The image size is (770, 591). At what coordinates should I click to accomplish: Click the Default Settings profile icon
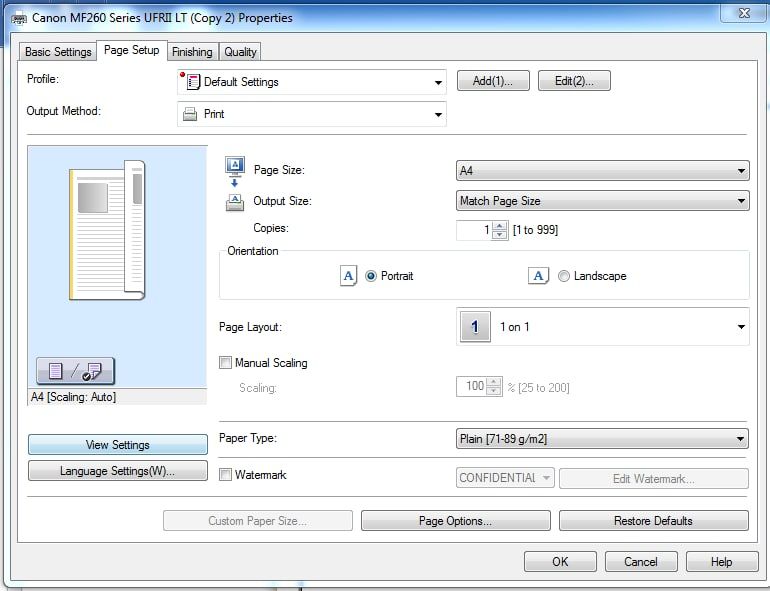193,82
